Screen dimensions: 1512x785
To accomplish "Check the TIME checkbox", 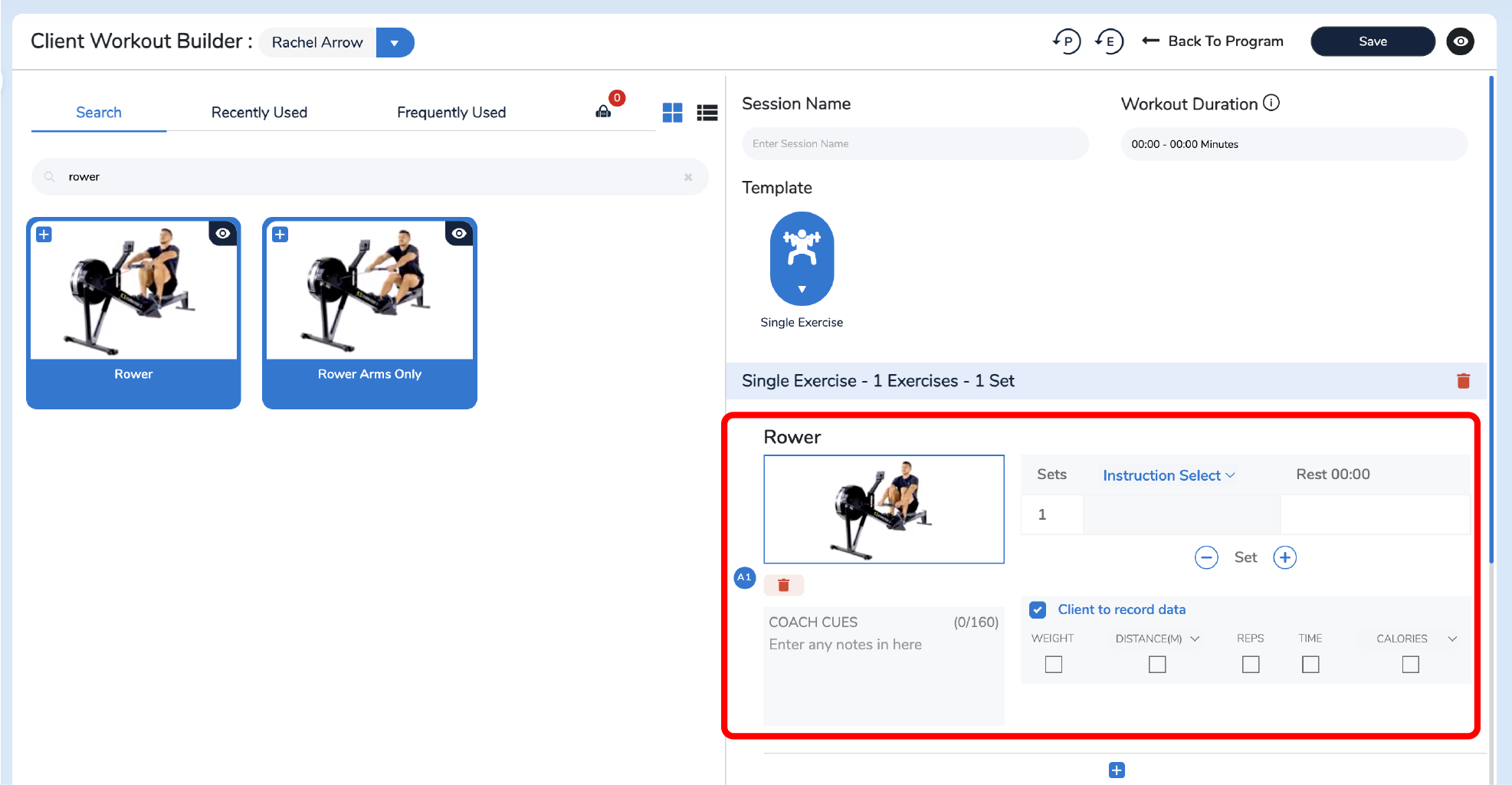I will 1310,664.
